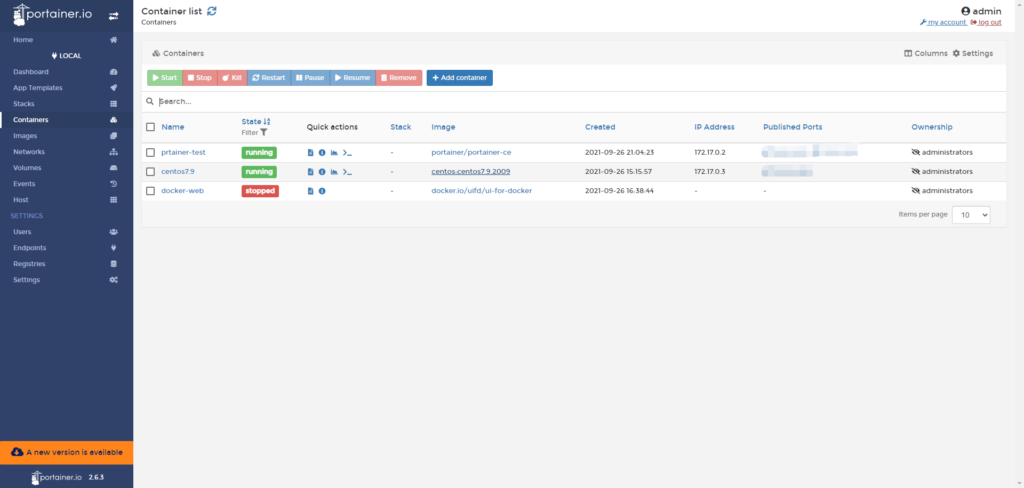Click the Restart button
The image size is (1024, 488).
[268, 78]
